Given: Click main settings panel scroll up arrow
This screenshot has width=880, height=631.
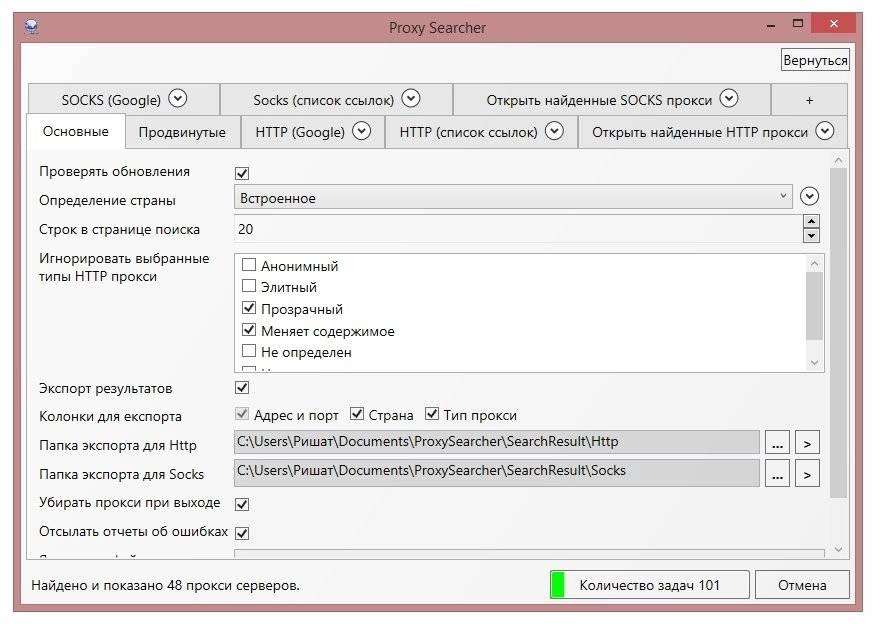Looking at the screenshot, I should tap(838, 161).
